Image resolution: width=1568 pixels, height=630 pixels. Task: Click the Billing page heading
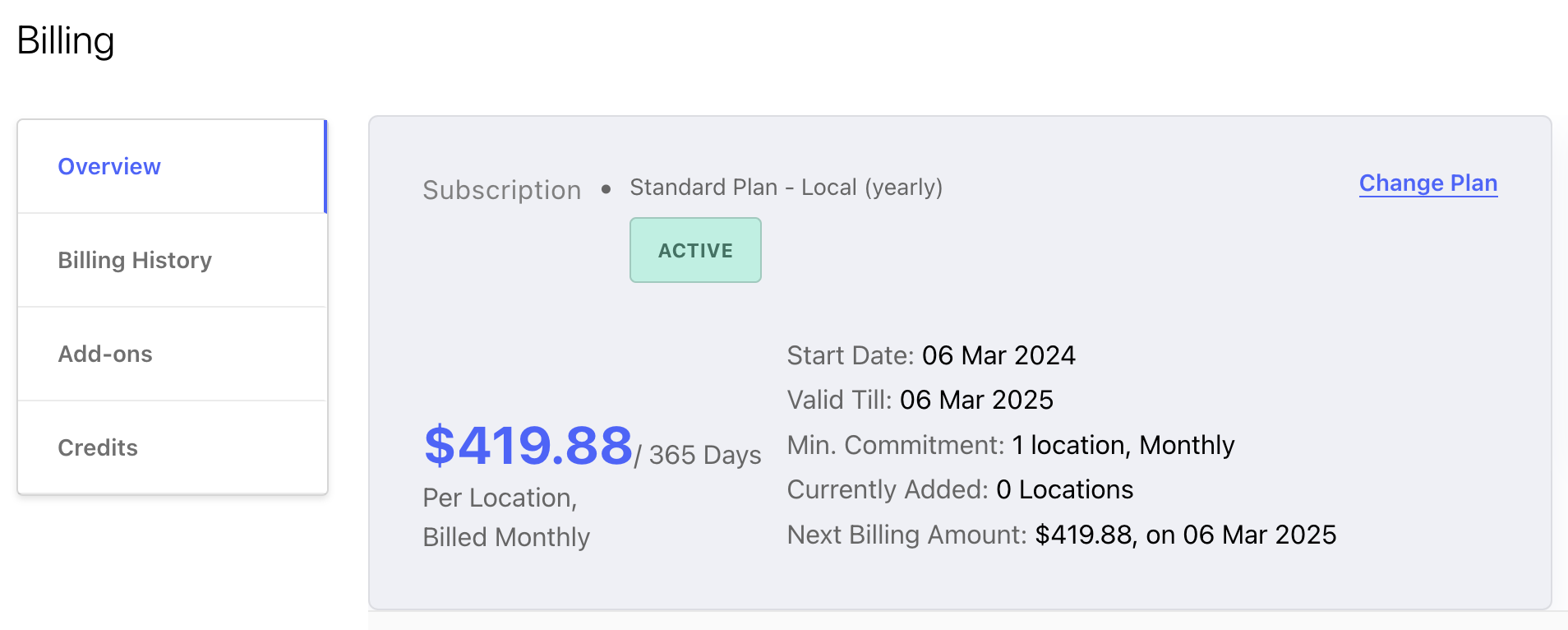66,41
